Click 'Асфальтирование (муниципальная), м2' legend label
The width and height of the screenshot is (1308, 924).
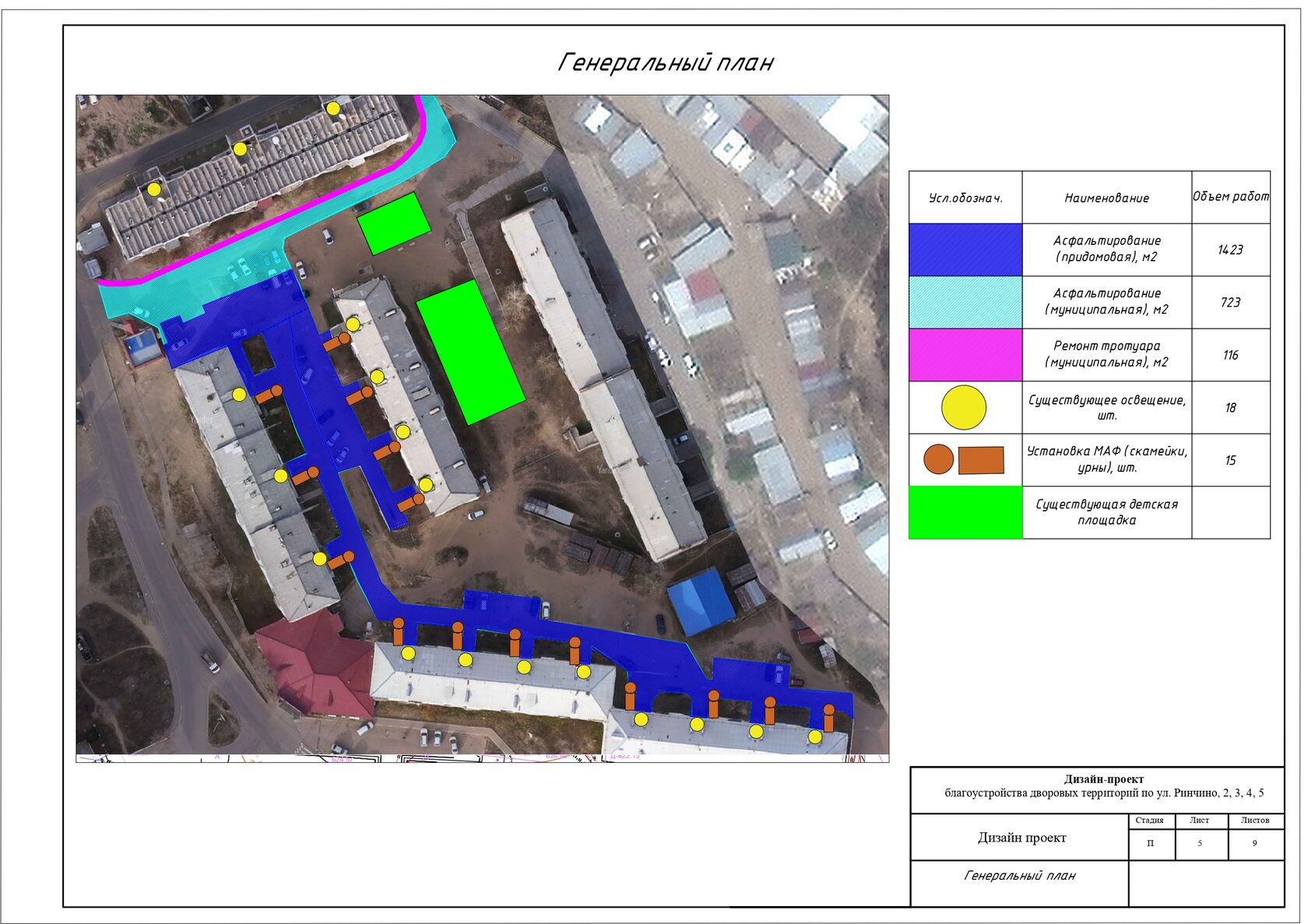1106,301
